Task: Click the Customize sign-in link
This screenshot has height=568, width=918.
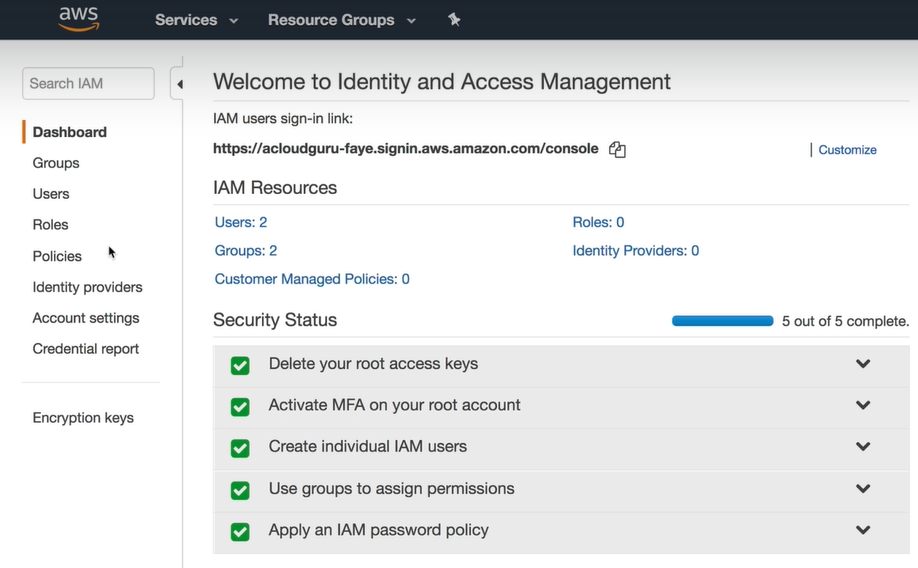Action: coord(847,150)
